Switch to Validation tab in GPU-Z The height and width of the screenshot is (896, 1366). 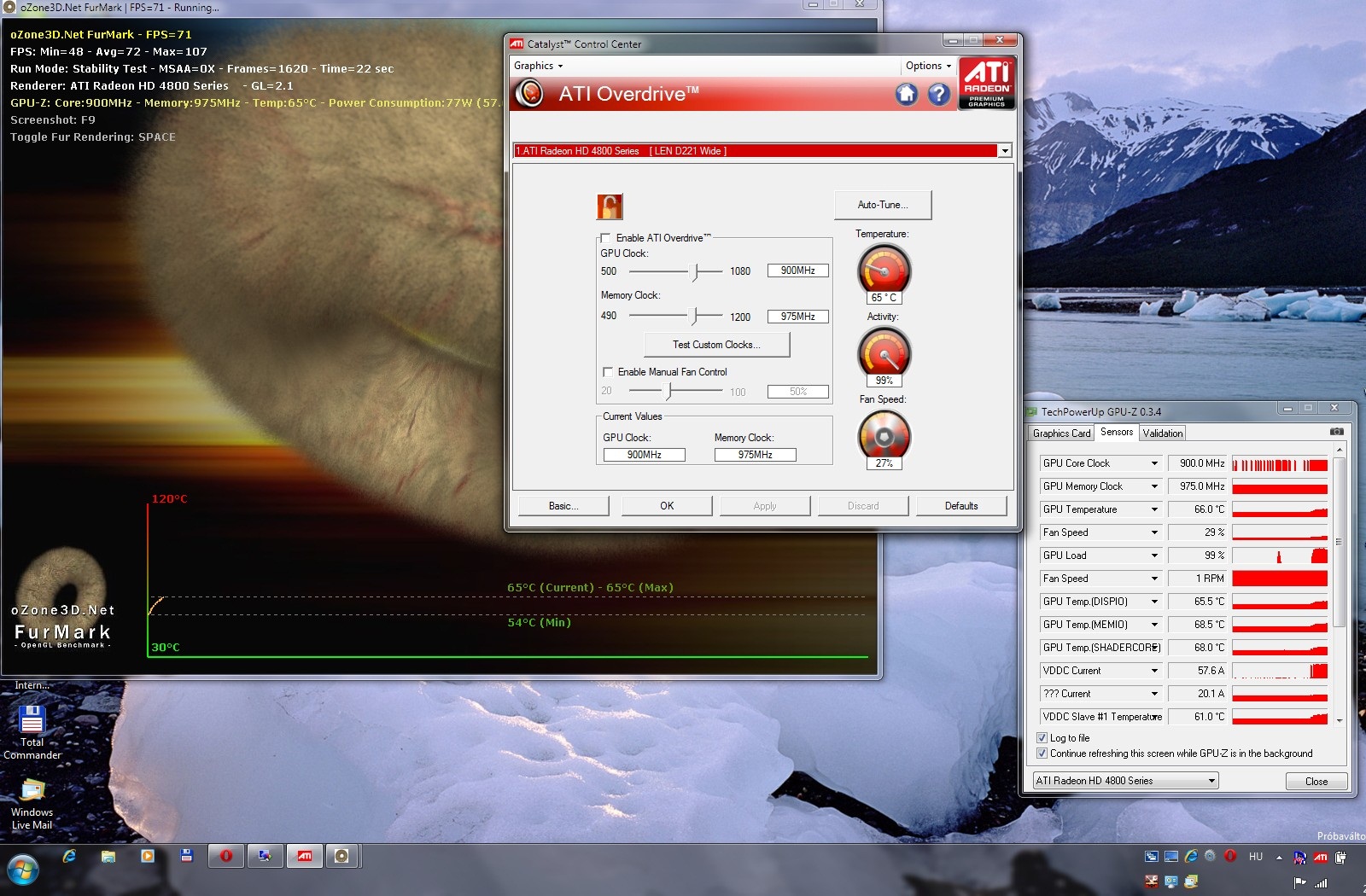tap(1163, 433)
